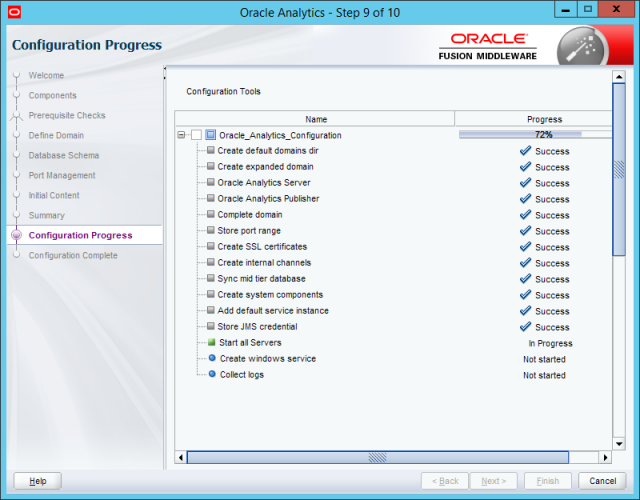Screen dimensions: 640x500
Task: Click the Create system components step icon
Action: [x=211, y=294]
